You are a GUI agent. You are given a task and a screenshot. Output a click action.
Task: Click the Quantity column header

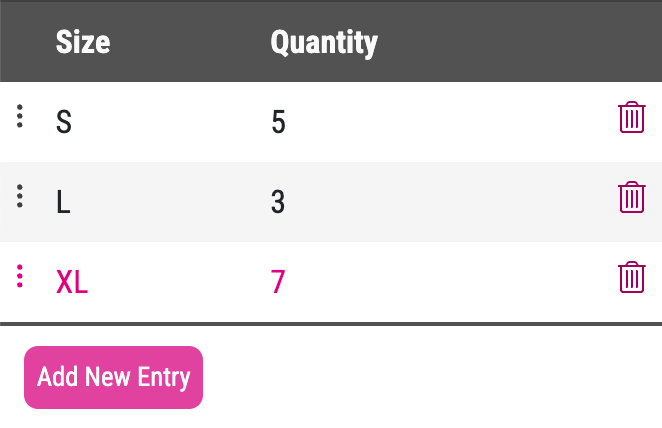pyautogui.click(x=324, y=42)
